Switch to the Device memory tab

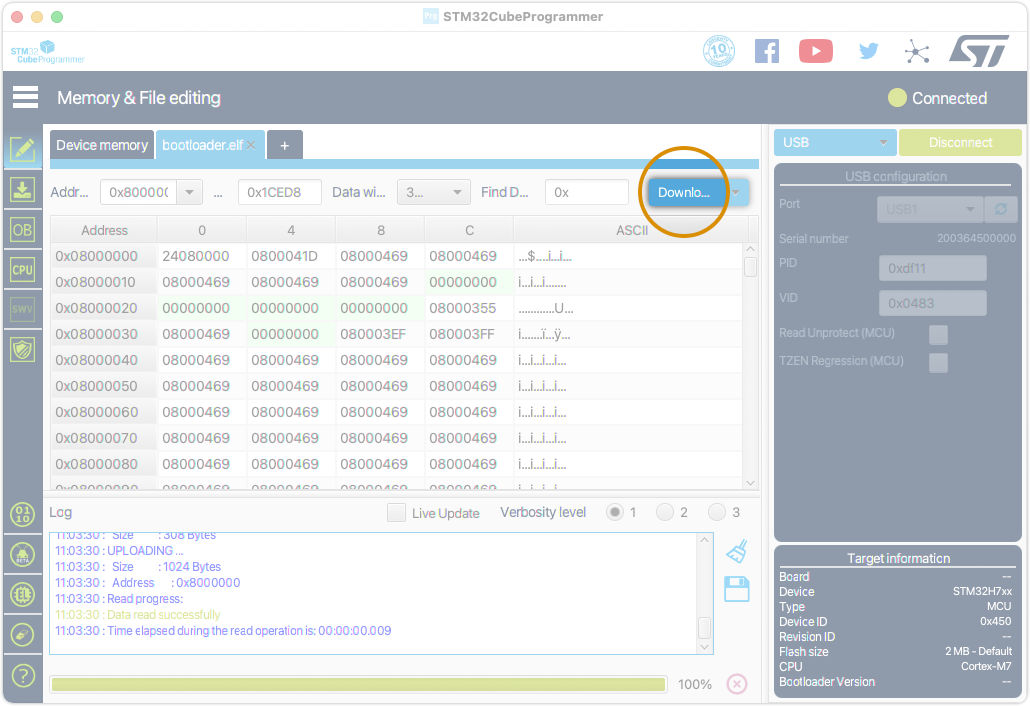point(102,144)
